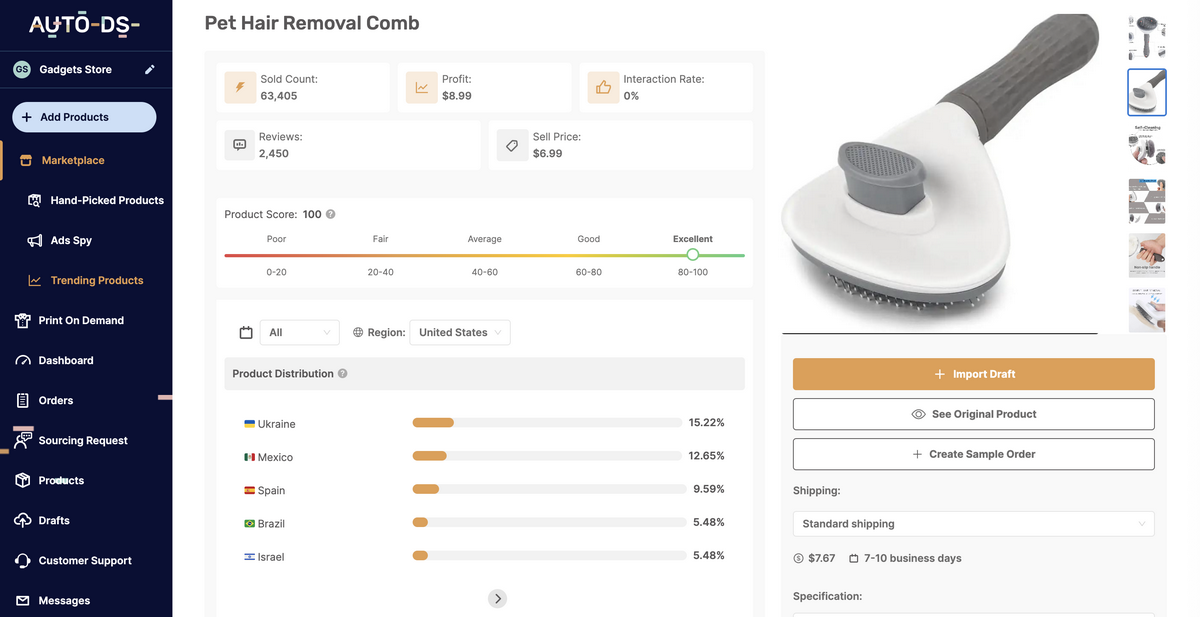Click the Products box icon

pyautogui.click(x=23, y=480)
